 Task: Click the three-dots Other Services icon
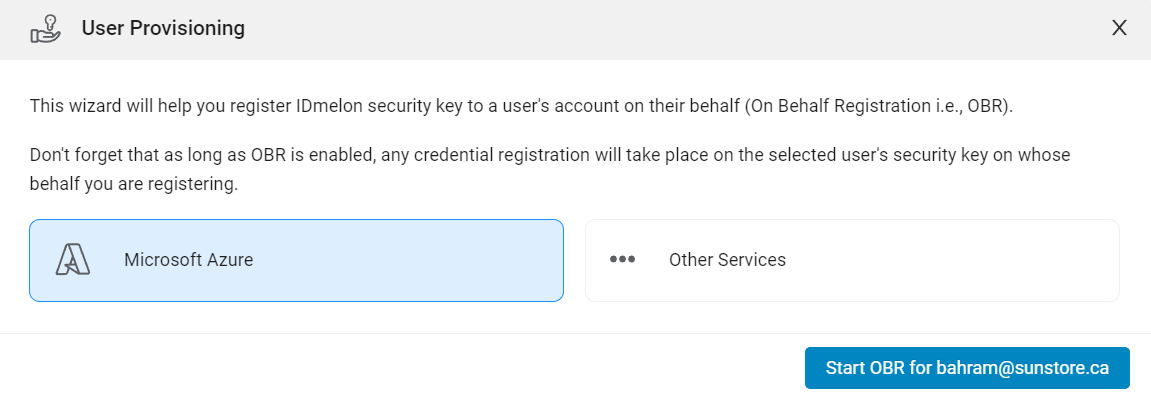(x=622, y=260)
